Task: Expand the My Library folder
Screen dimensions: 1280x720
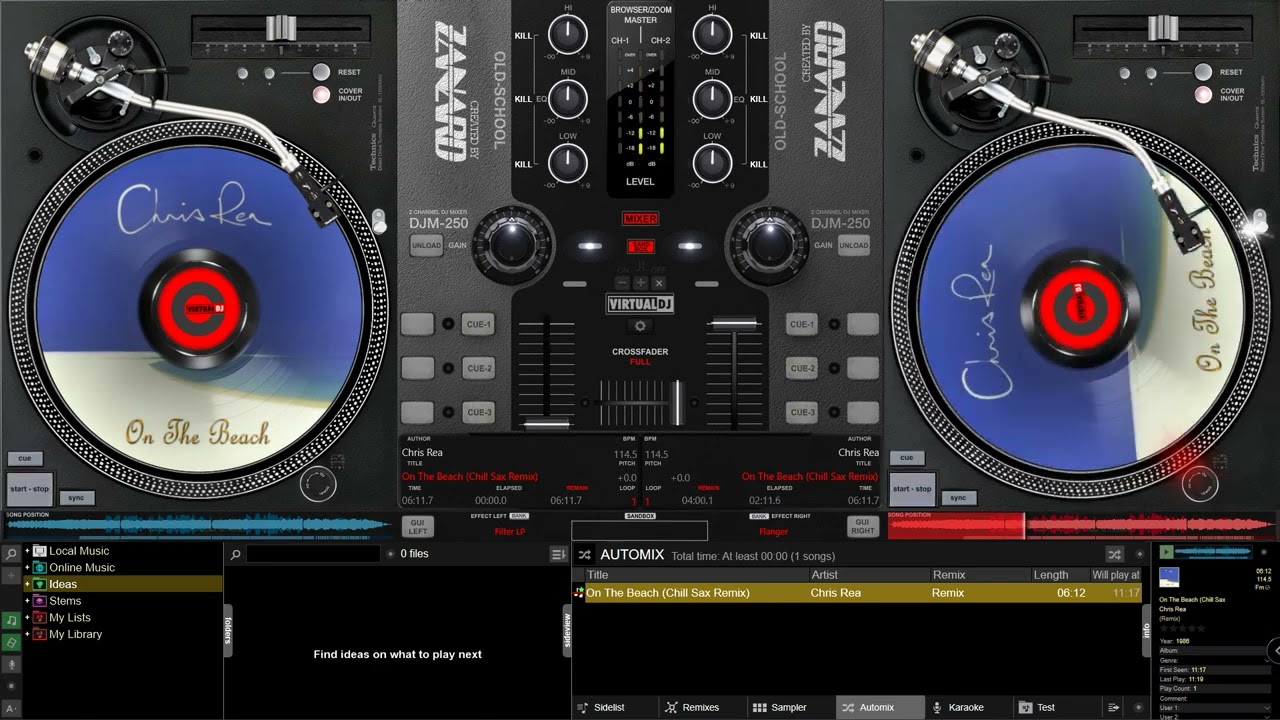Action: 27,634
